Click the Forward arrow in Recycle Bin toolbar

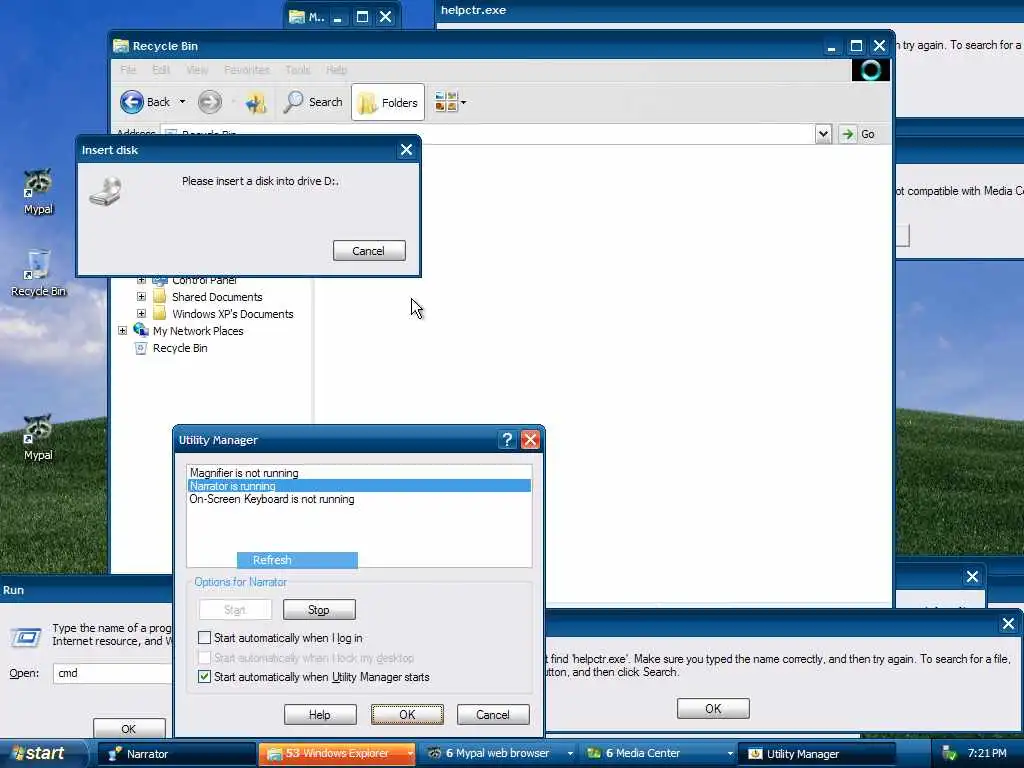210,102
